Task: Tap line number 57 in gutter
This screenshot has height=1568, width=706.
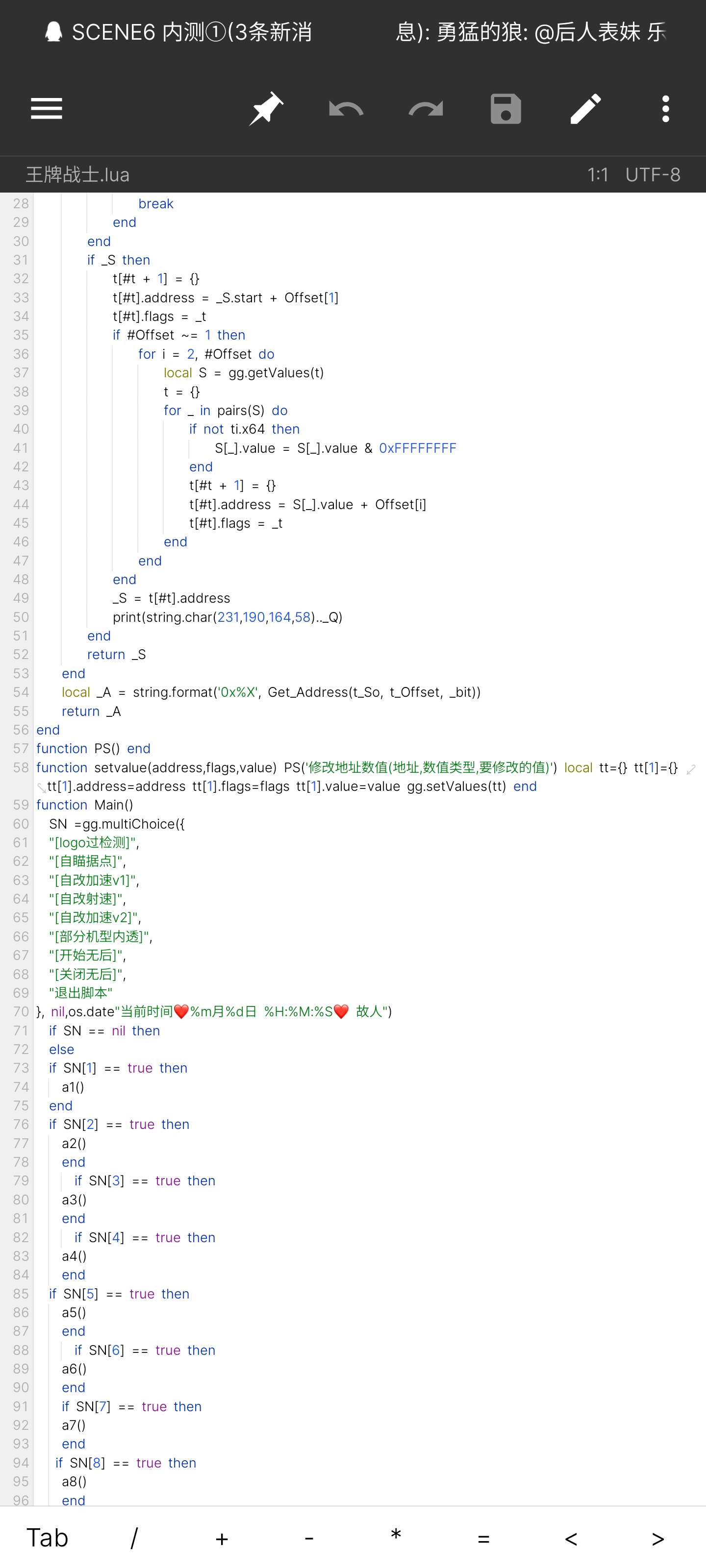Action: pos(21,749)
